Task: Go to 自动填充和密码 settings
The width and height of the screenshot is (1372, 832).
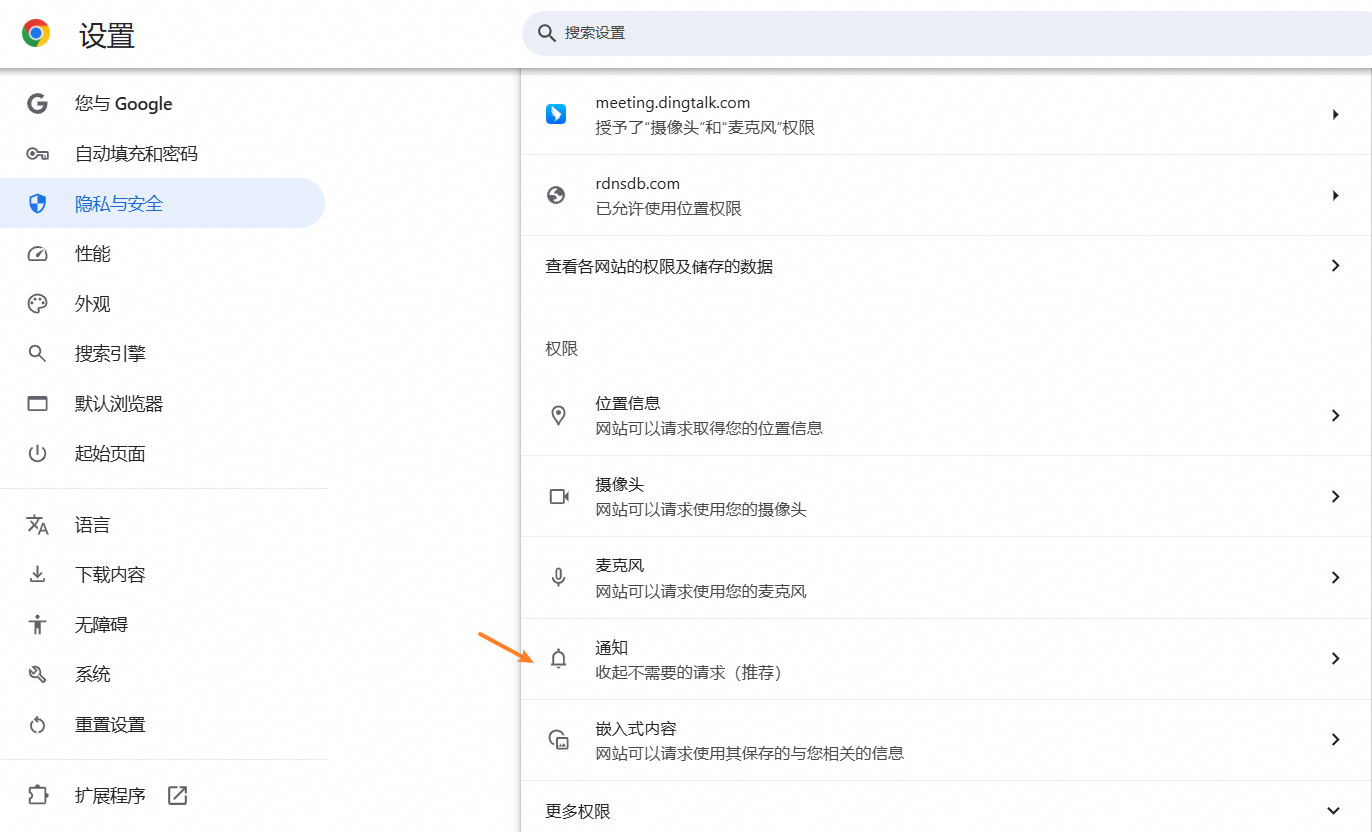Action: pos(136,154)
